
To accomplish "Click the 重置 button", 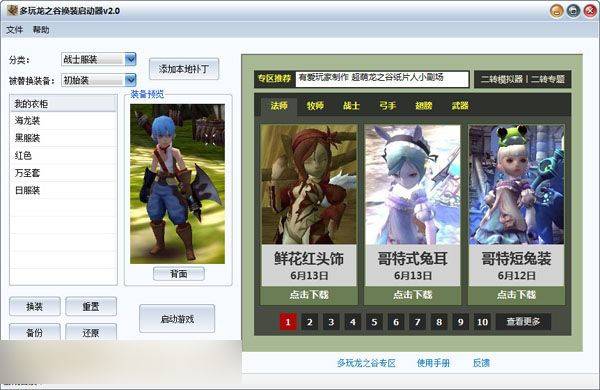I will (x=91, y=306).
